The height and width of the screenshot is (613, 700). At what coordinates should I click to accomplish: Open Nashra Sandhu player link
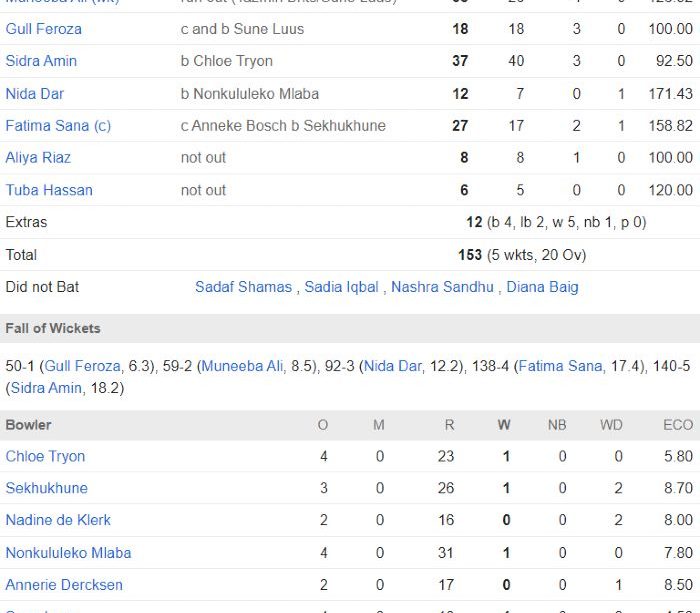pyautogui.click(x=442, y=287)
